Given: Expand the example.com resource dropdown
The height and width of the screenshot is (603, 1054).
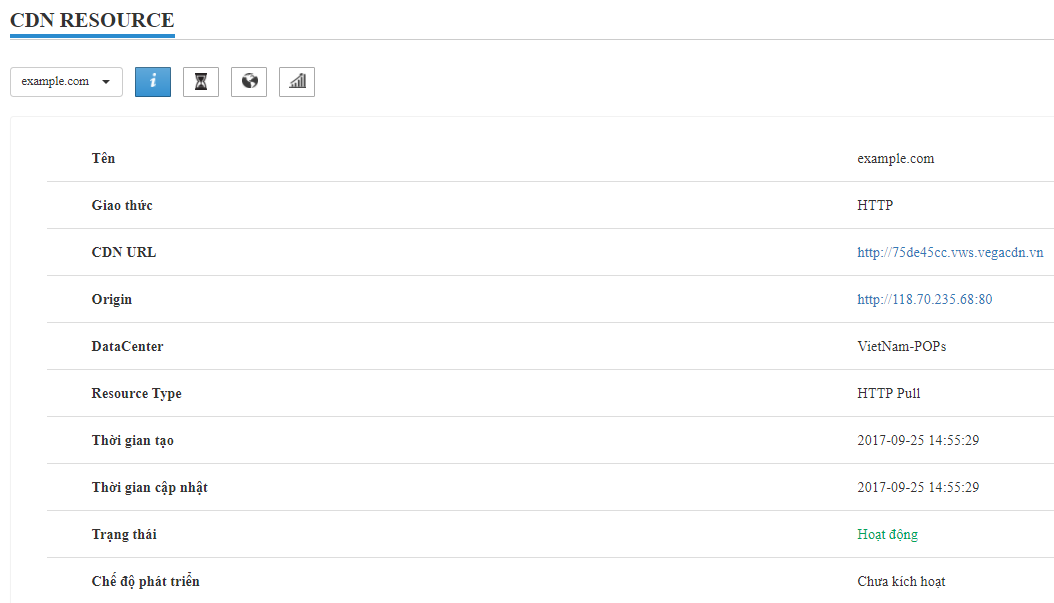Looking at the screenshot, I should [66, 82].
